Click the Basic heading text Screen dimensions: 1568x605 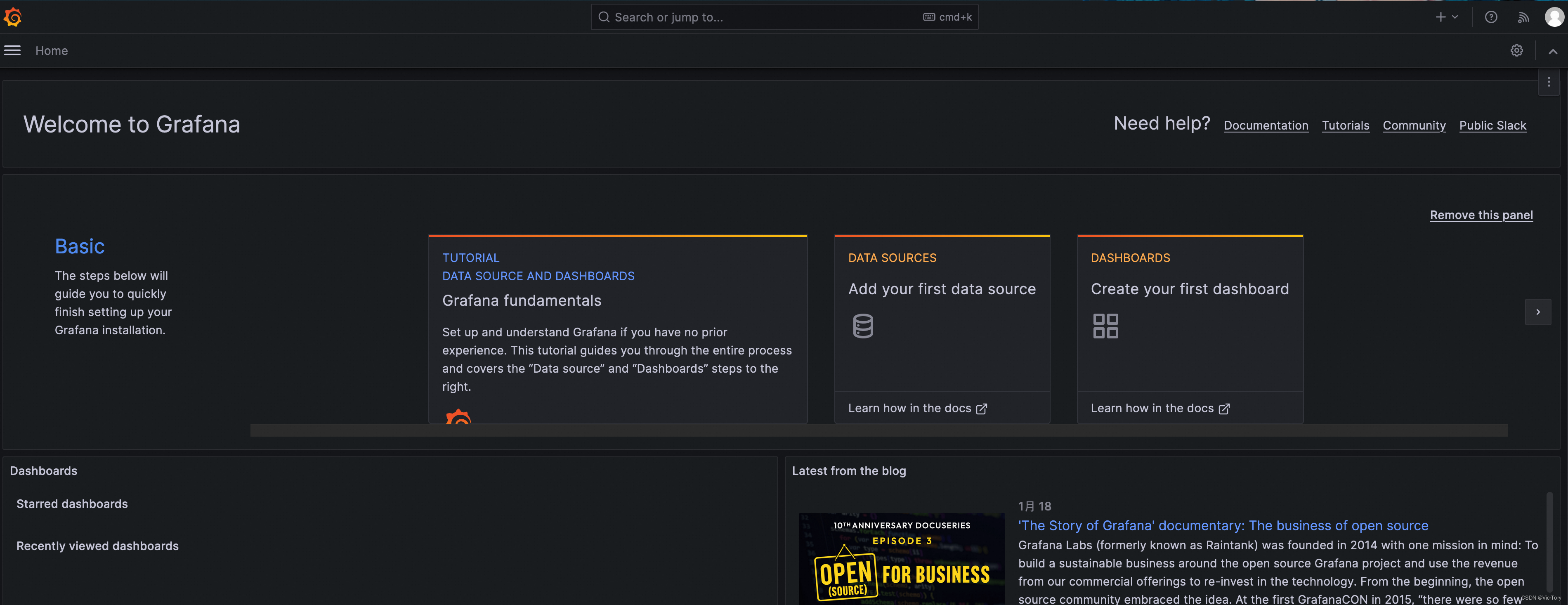(80, 246)
